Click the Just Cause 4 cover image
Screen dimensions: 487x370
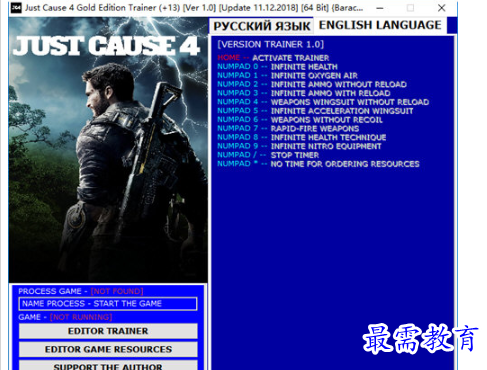pos(108,150)
